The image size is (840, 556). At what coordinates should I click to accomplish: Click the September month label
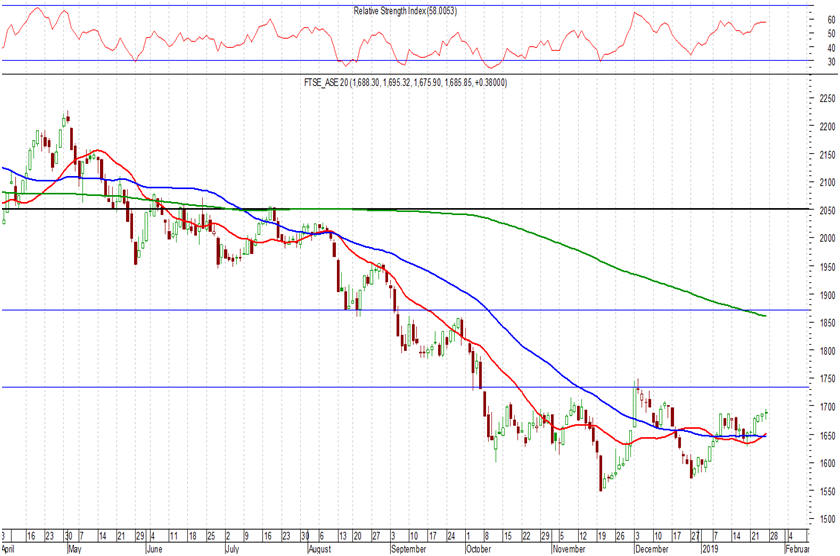tap(408, 549)
